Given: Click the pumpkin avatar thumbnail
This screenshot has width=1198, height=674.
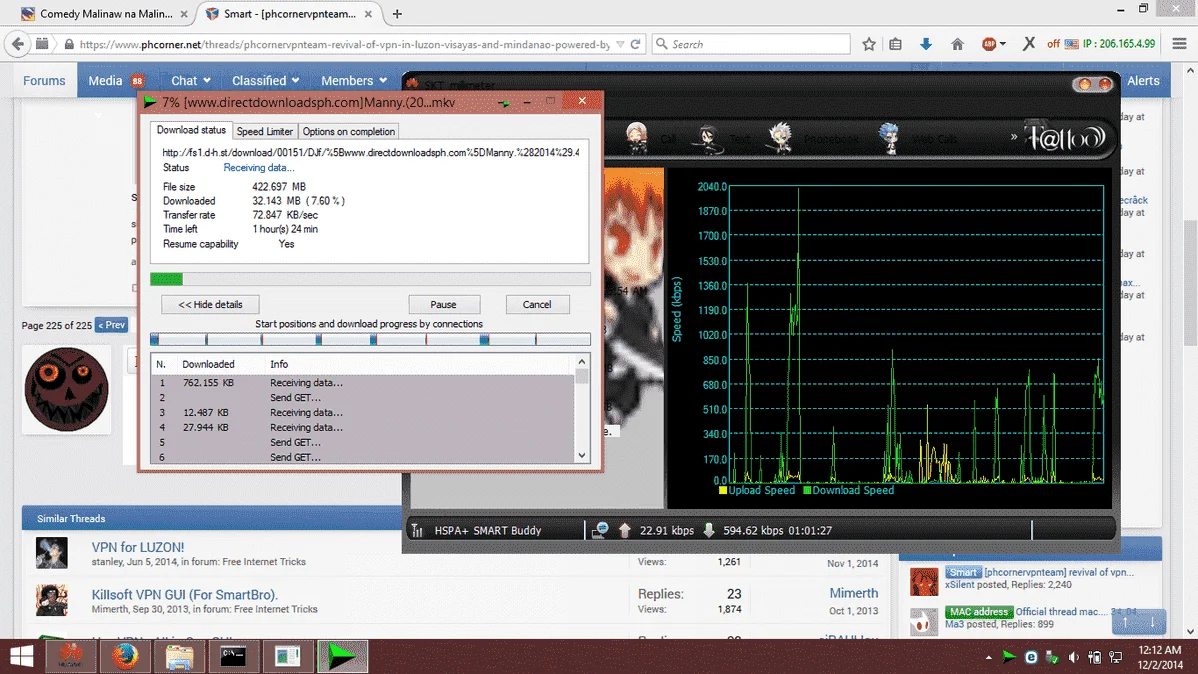Looking at the screenshot, I should coord(66,390).
